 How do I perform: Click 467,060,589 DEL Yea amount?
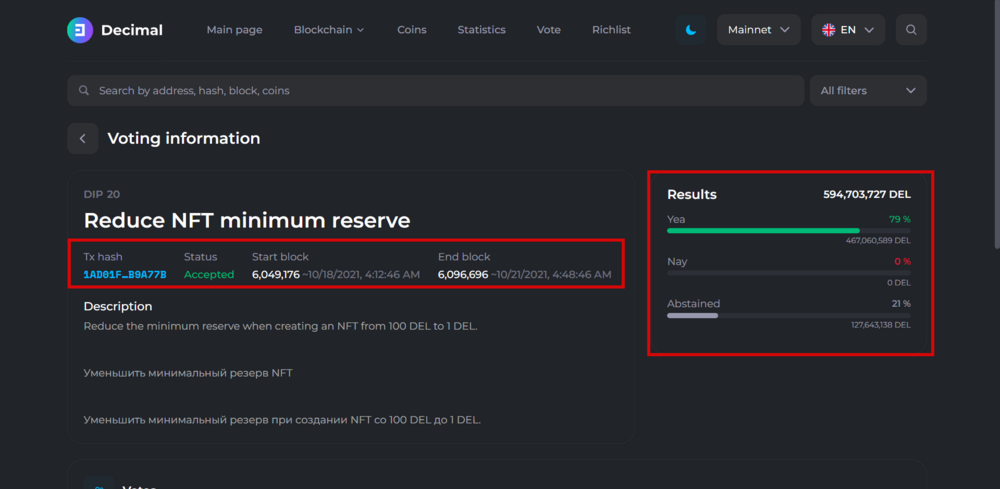pos(878,241)
